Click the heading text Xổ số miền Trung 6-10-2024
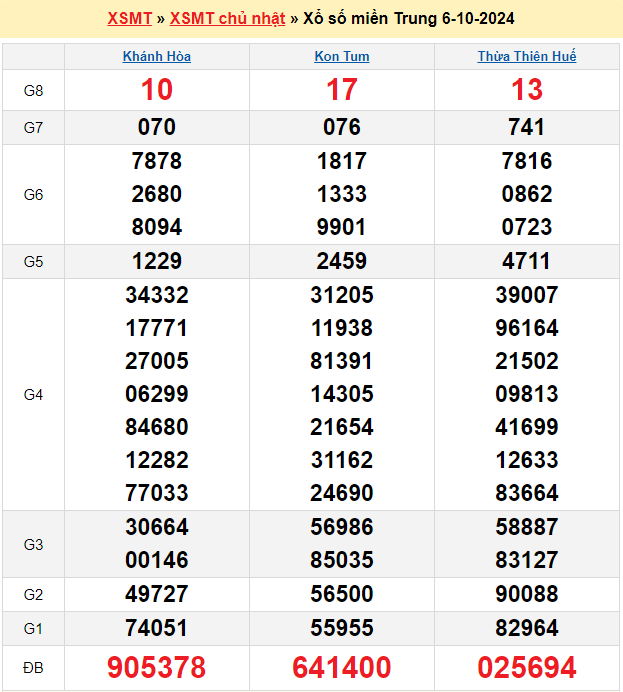 coord(409,19)
